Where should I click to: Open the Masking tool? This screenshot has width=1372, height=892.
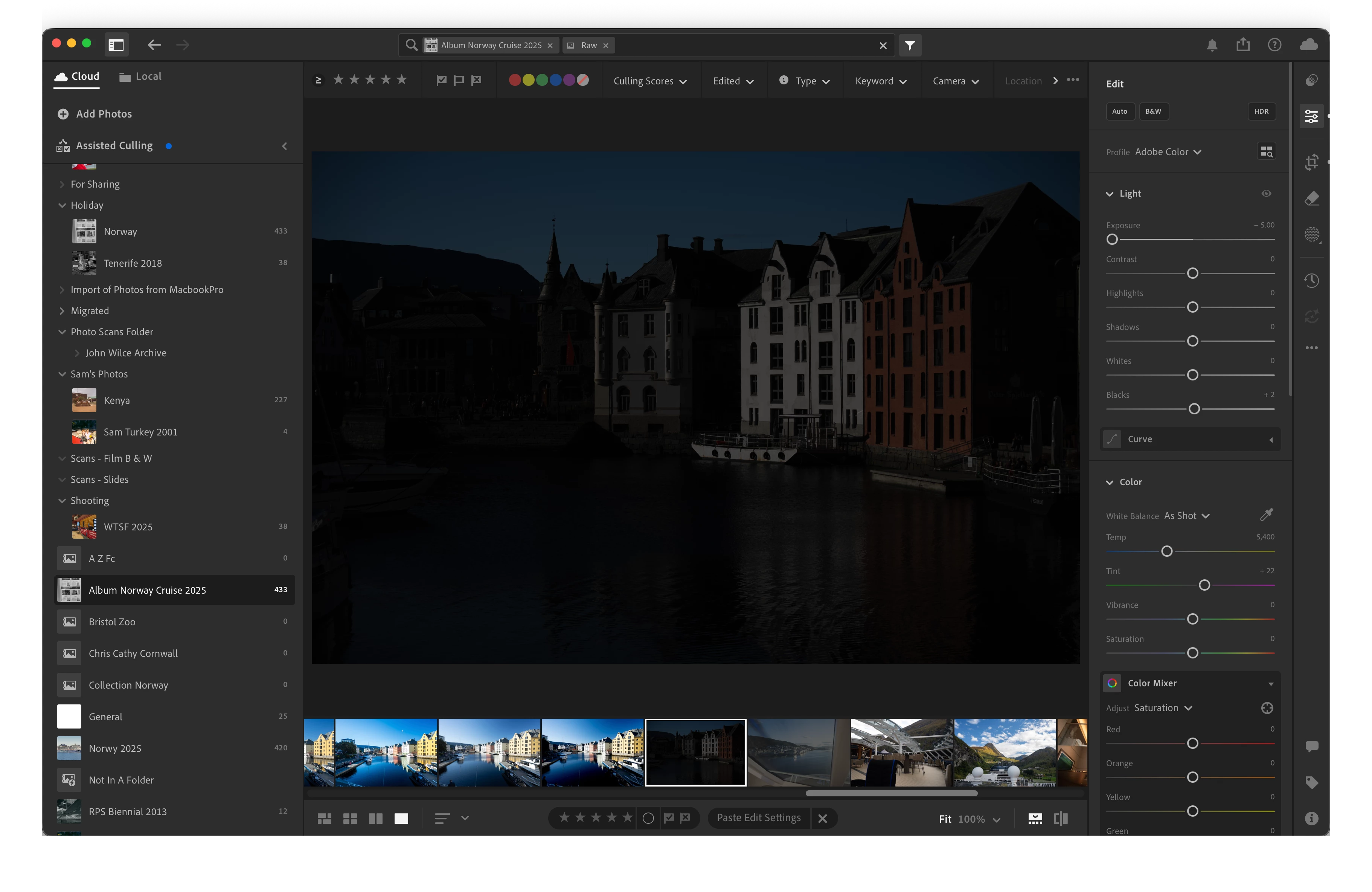point(1311,234)
